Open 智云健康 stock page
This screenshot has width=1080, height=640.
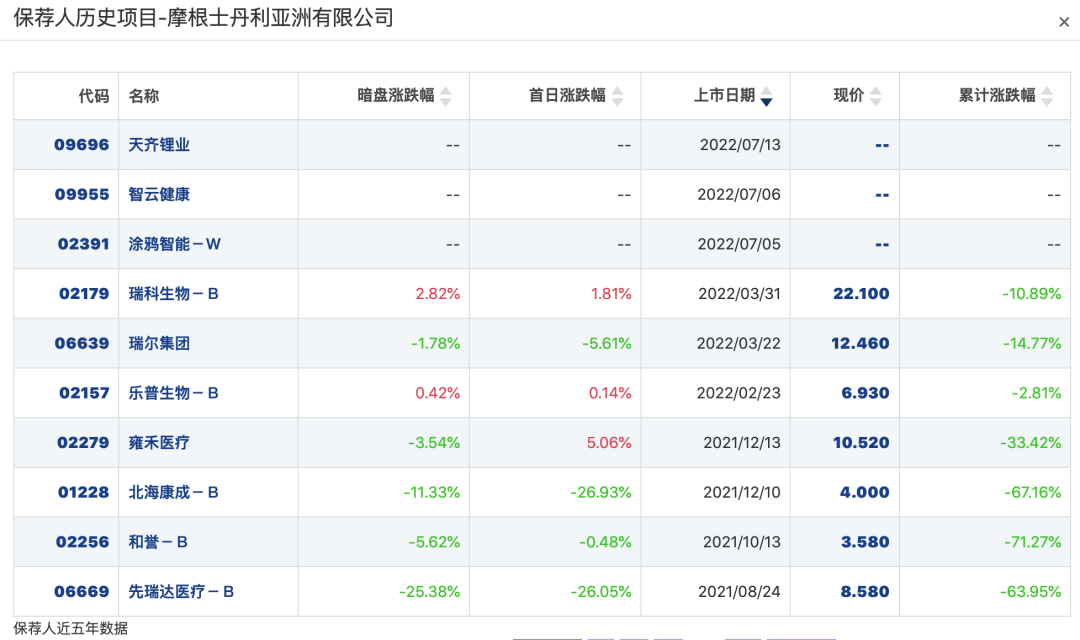click(159, 194)
